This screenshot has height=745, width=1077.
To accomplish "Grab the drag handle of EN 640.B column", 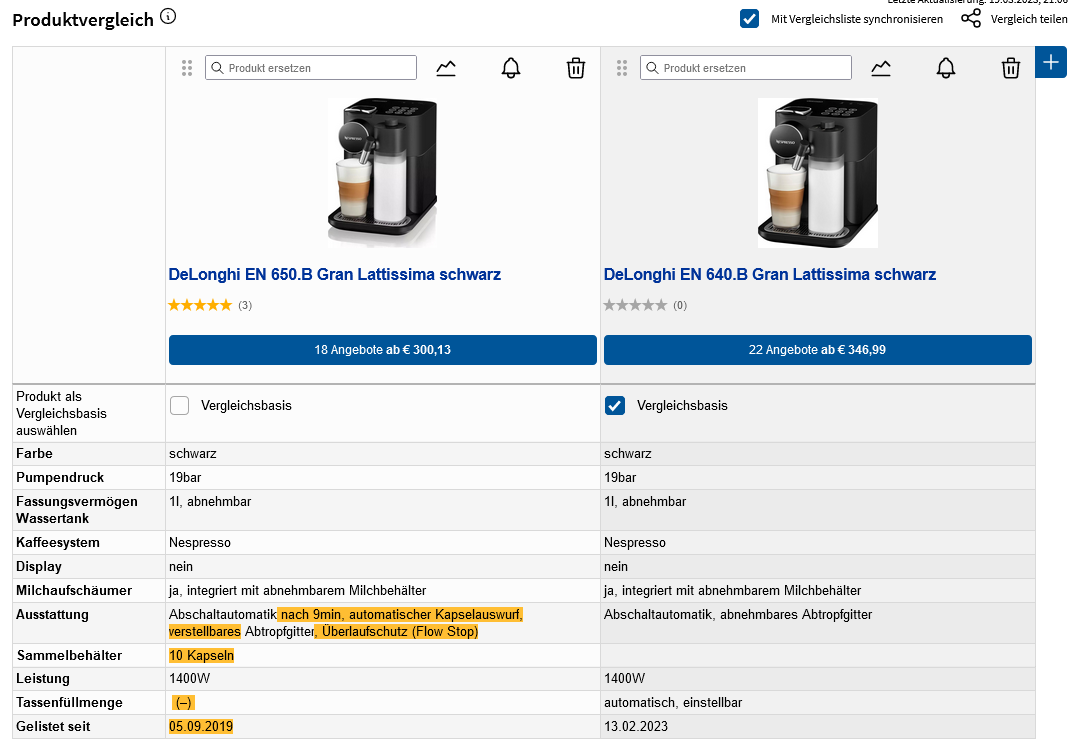I will point(622,68).
